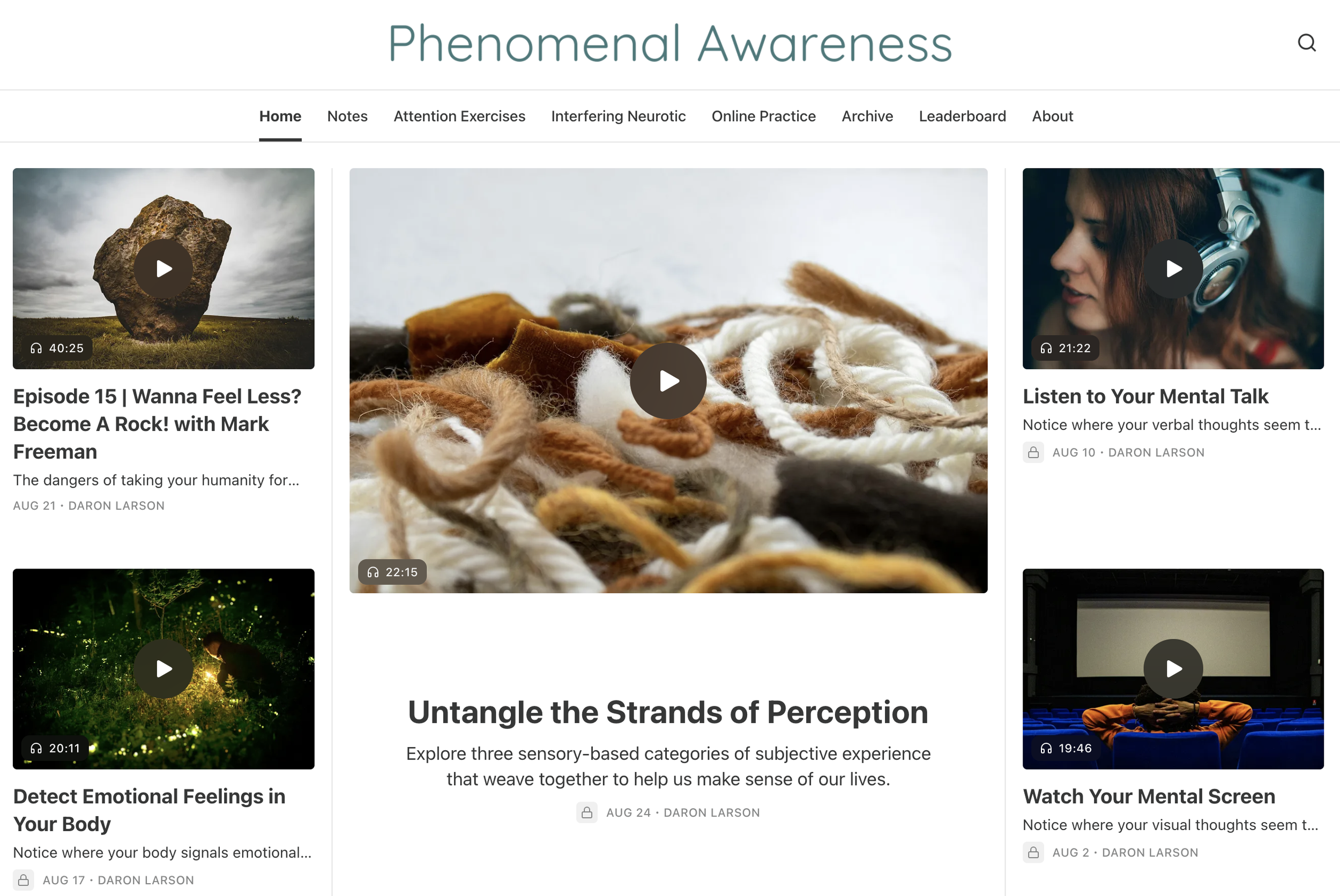
Task: Open the Phenomenal Awareness site title
Action: [x=669, y=43]
